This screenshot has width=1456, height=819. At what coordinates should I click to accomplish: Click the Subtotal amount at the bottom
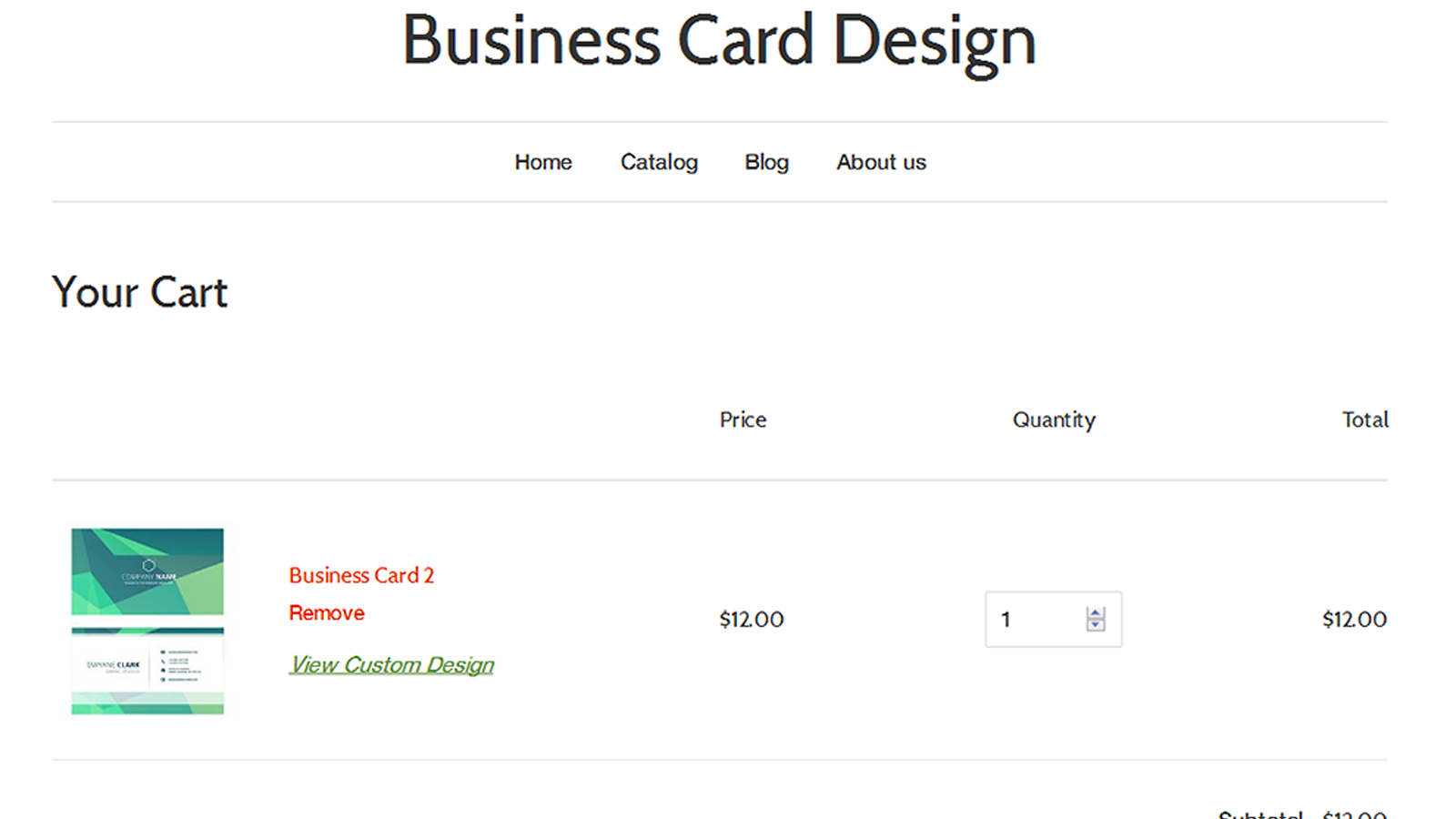[1354, 814]
